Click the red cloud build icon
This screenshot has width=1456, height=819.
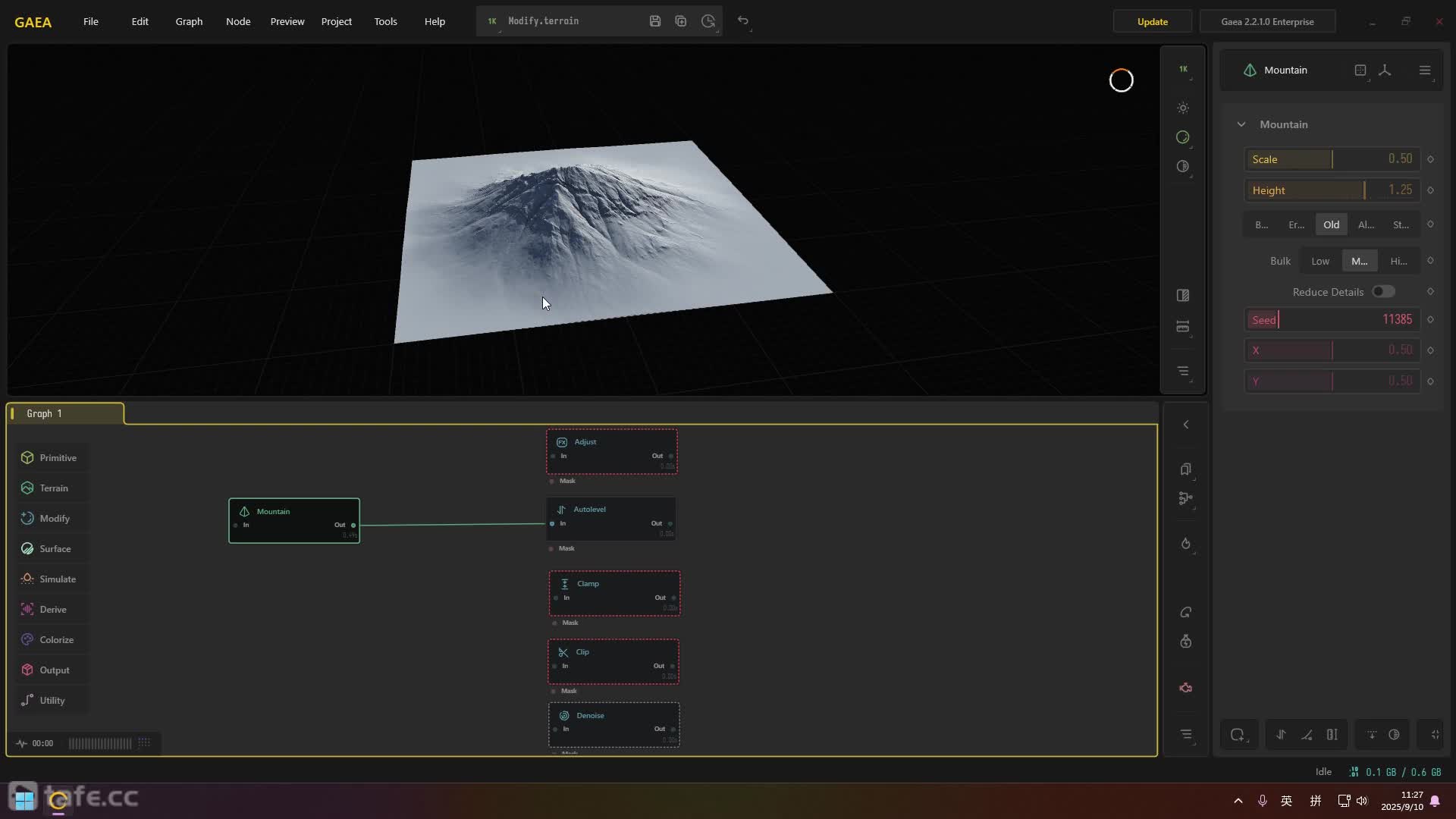pos(1186,688)
